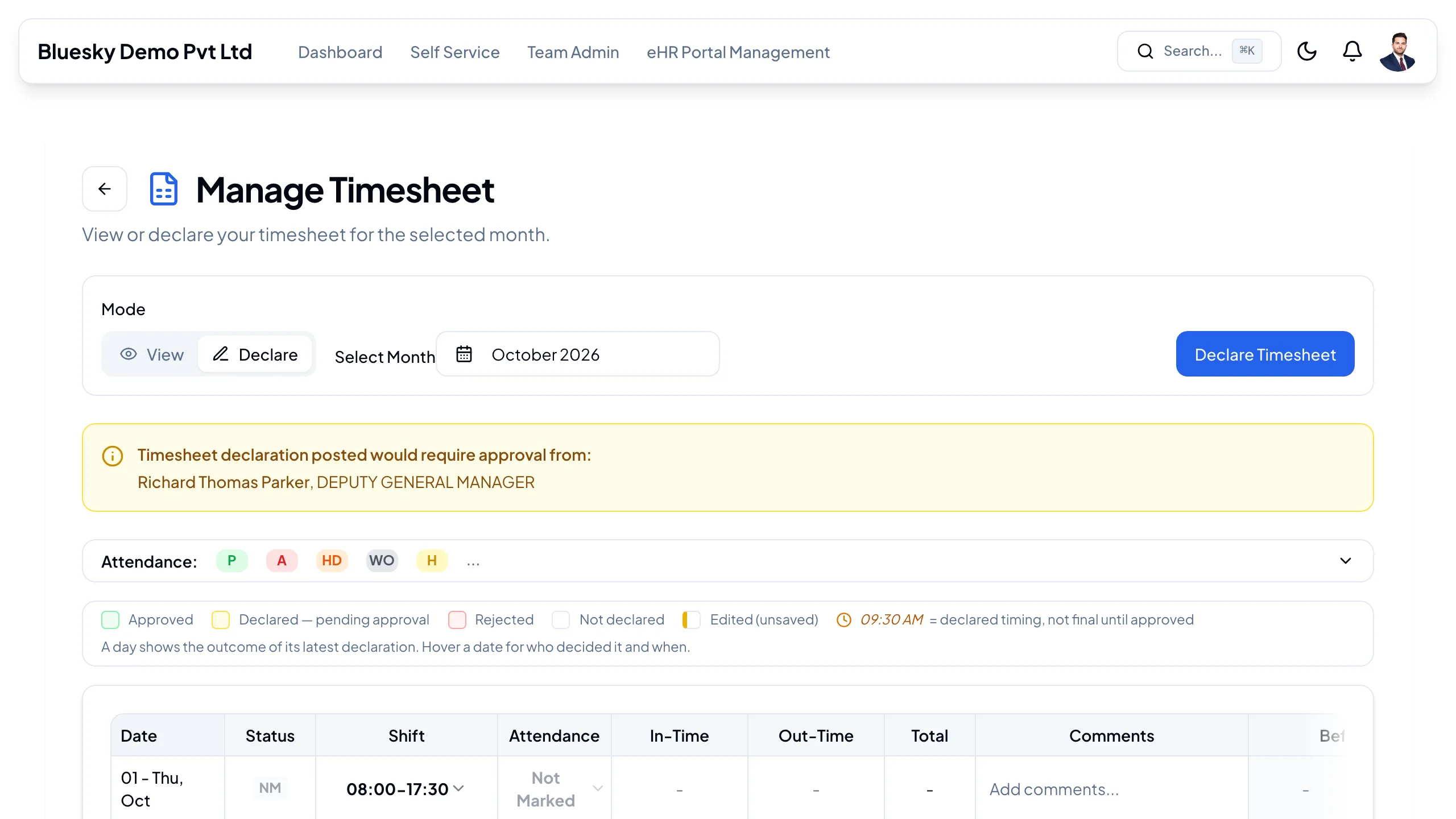Click the Approved green legend swatch
Screen dimensions: 1456x819
(110, 620)
